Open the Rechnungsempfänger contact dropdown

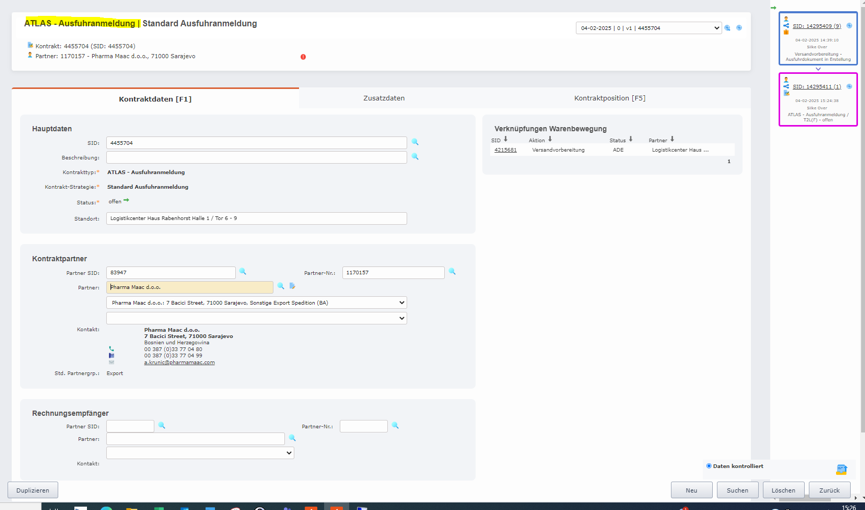200,453
